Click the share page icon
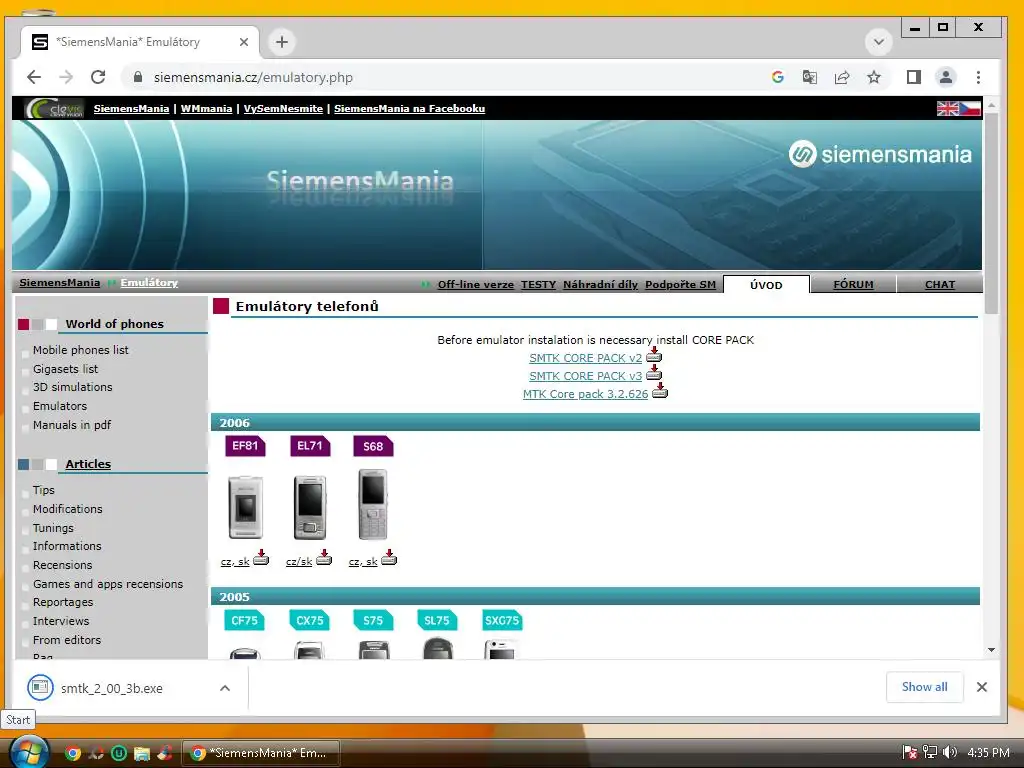1024x768 pixels. click(x=842, y=77)
